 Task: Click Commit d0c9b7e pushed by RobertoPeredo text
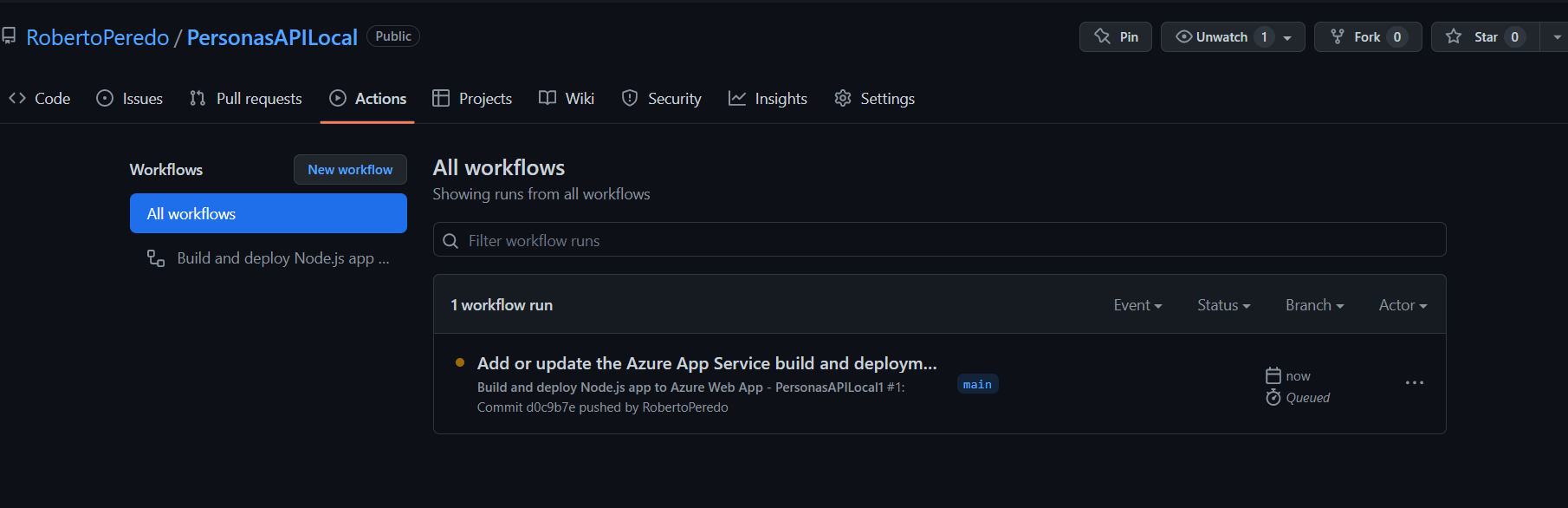[603, 407]
